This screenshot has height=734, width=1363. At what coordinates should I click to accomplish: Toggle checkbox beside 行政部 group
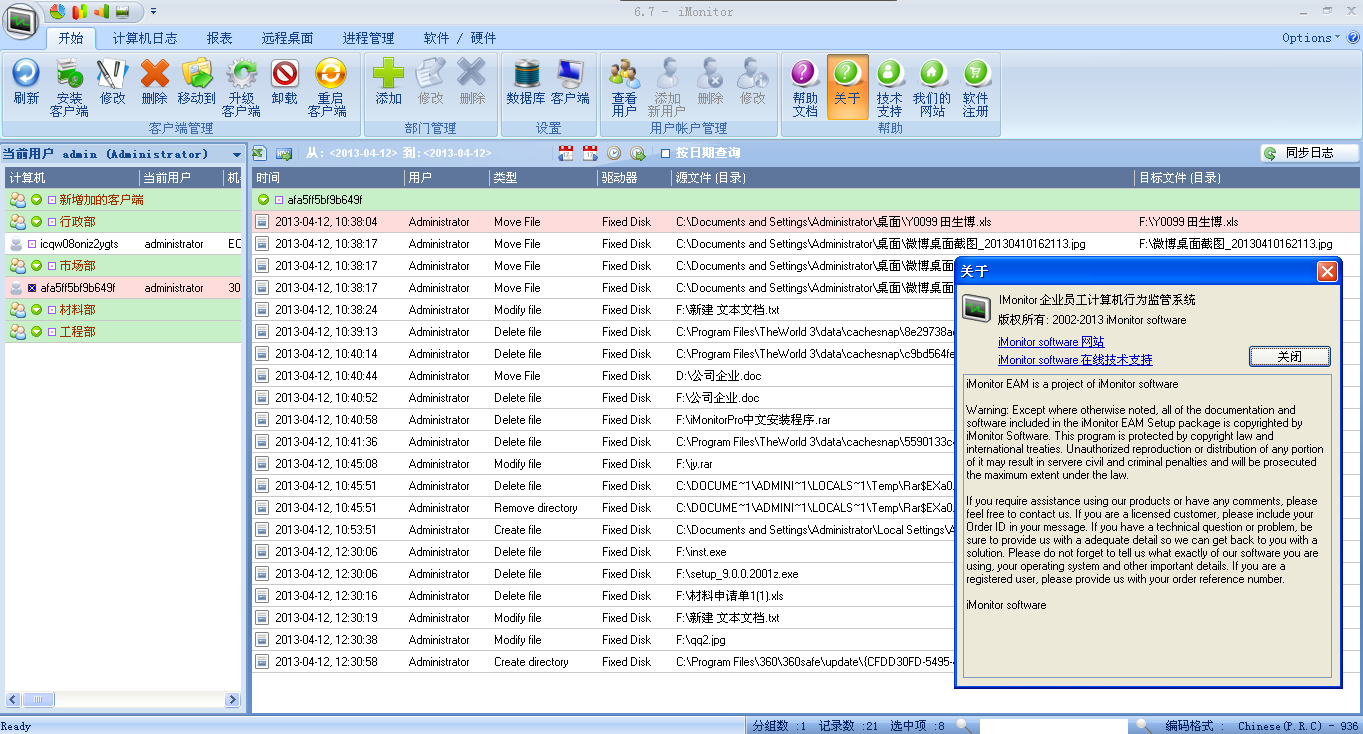52,222
